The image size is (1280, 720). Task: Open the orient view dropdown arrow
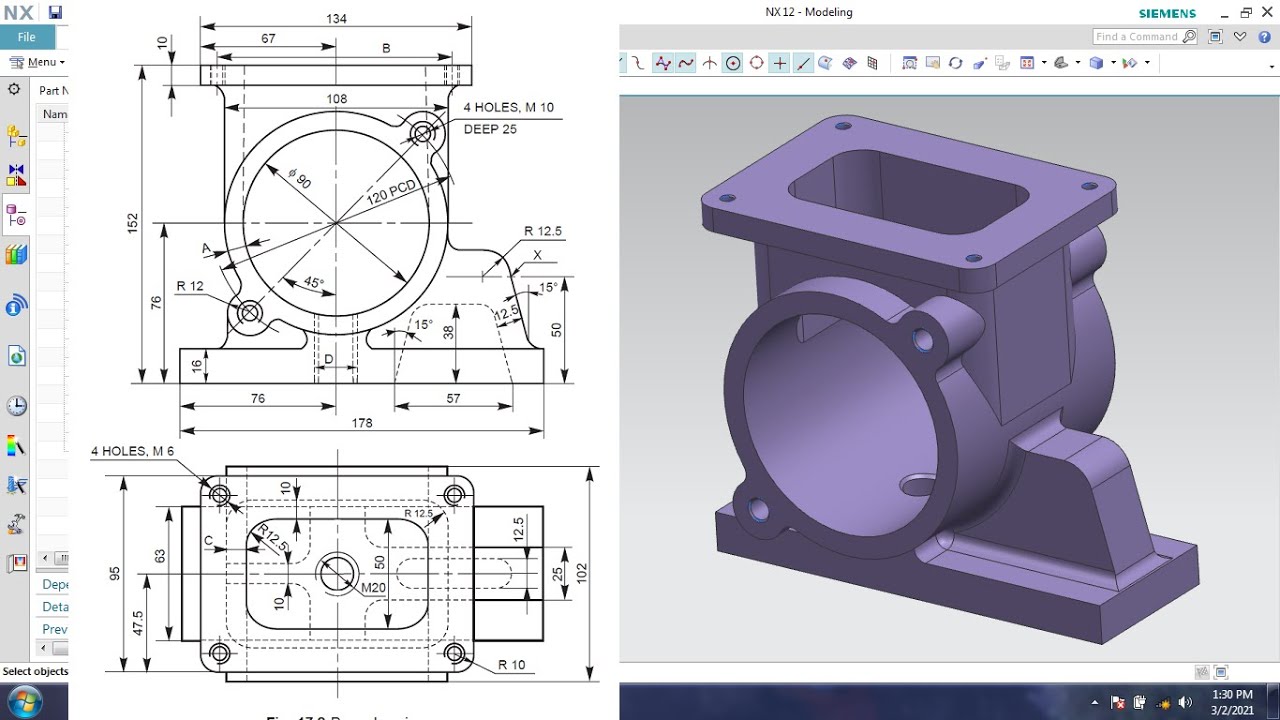[1044, 63]
